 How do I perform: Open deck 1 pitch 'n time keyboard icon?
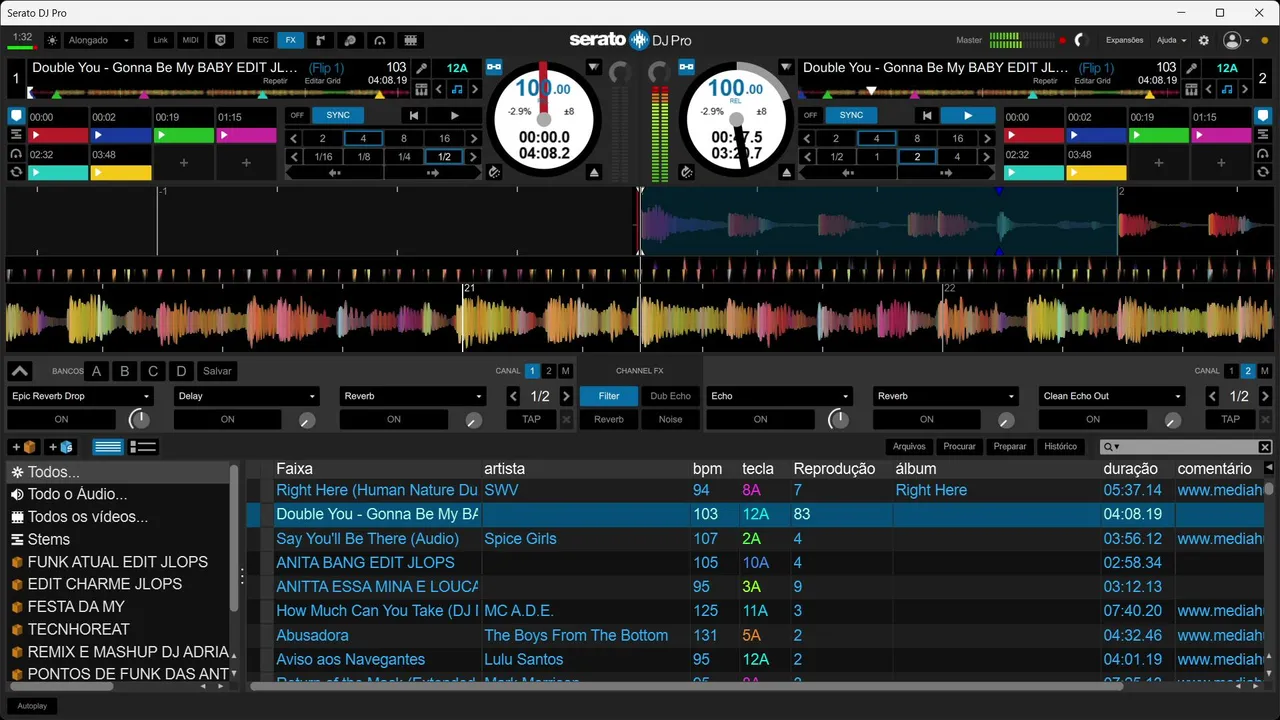pyautogui.click(x=422, y=89)
